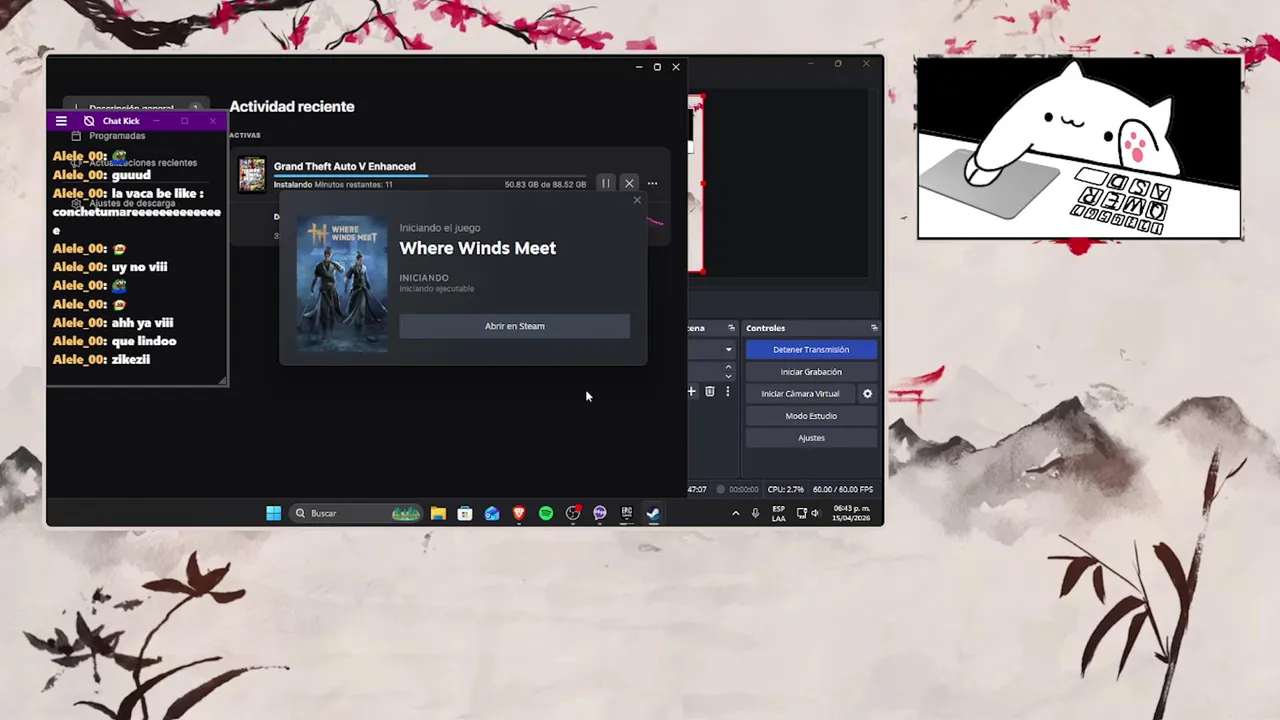
Task: Click the 60.00 / 60.00 FPS status text
Action: 843,490
